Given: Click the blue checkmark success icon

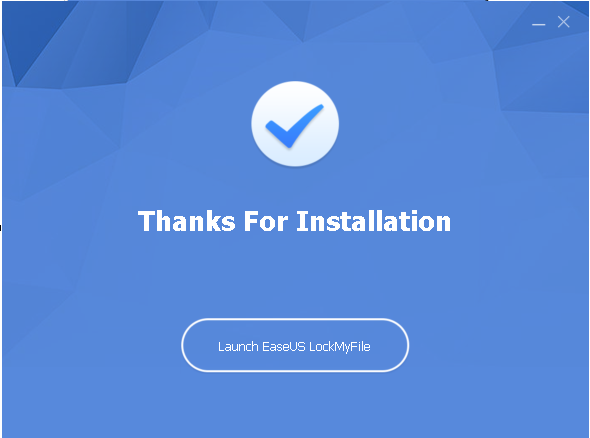Looking at the screenshot, I should pyautogui.click(x=294, y=126).
